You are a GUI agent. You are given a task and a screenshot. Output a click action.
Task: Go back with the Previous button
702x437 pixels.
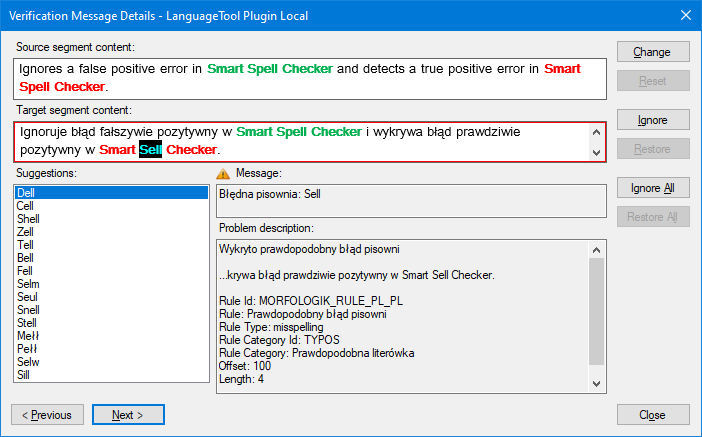point(47,415)
